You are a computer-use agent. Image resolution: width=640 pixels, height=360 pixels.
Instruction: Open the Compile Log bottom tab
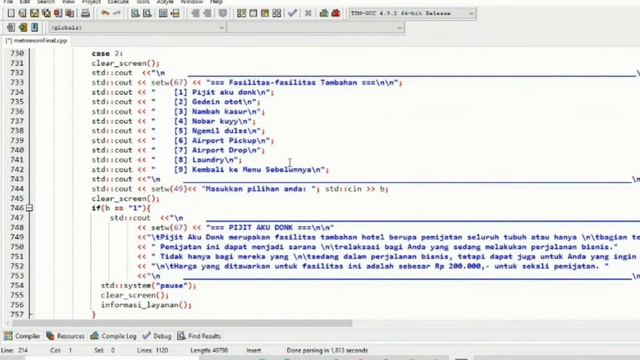(x=113, y=336)
